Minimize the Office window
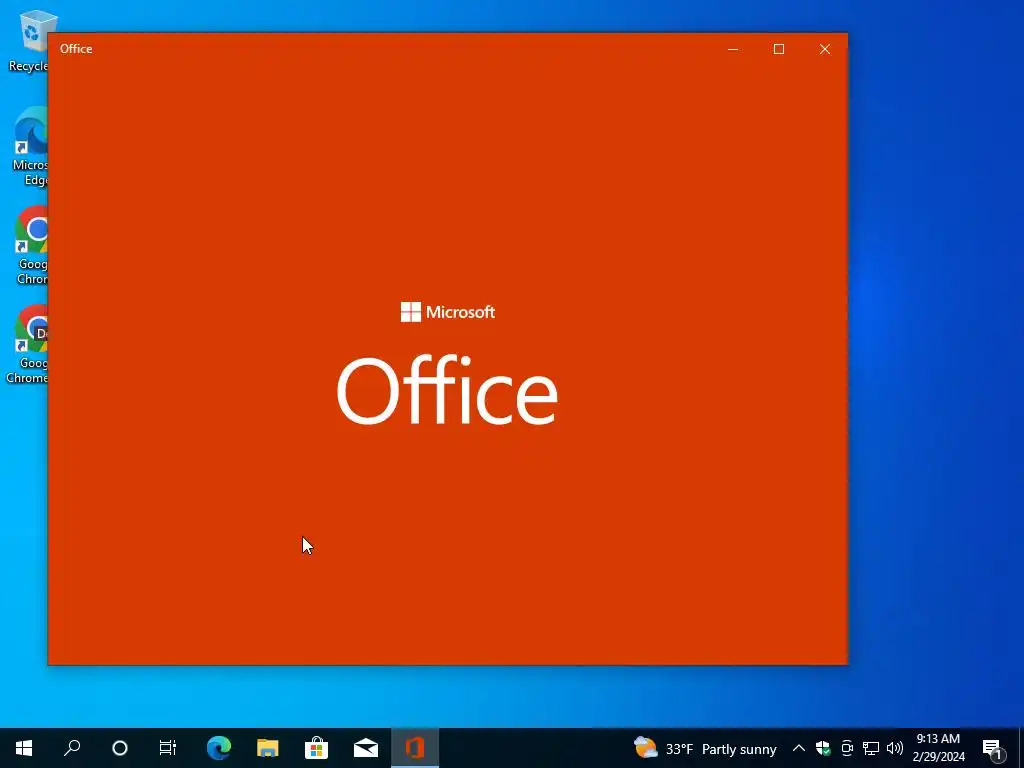Viewport: 1024px width, 768px height. point(733,49)
